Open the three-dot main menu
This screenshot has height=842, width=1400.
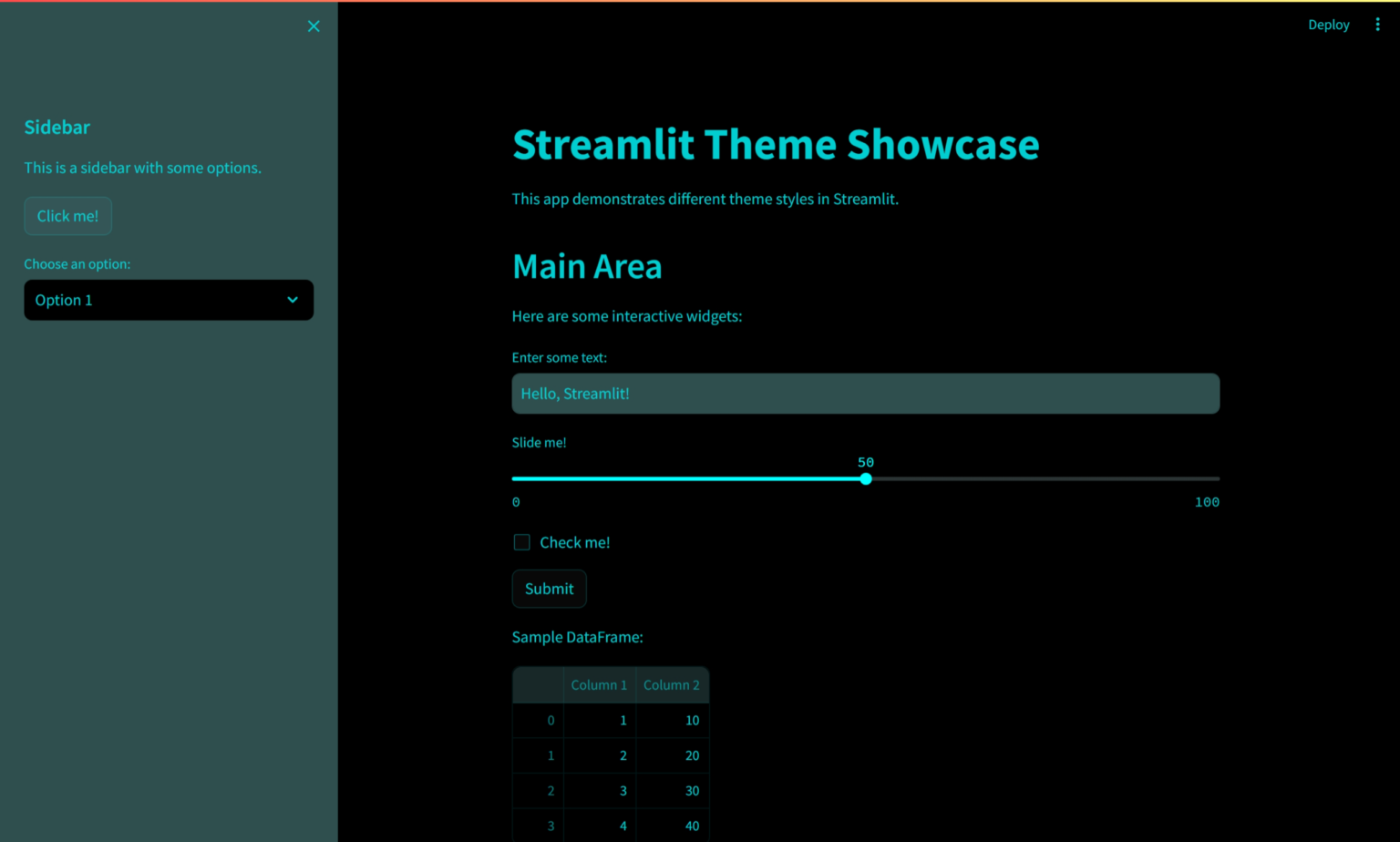1377,25
